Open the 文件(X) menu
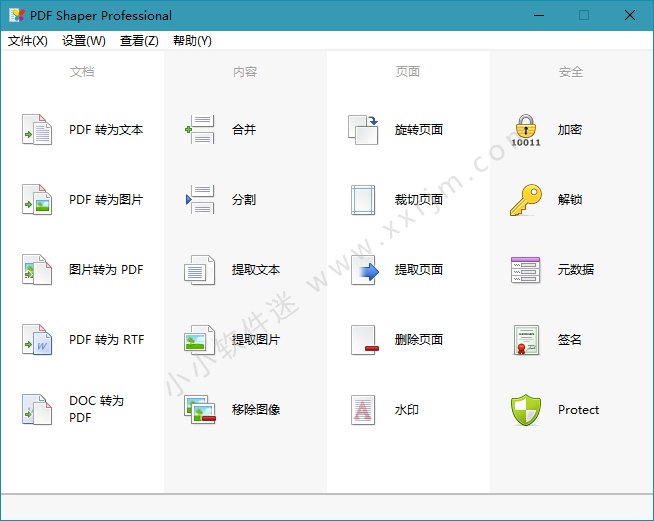 28,41
